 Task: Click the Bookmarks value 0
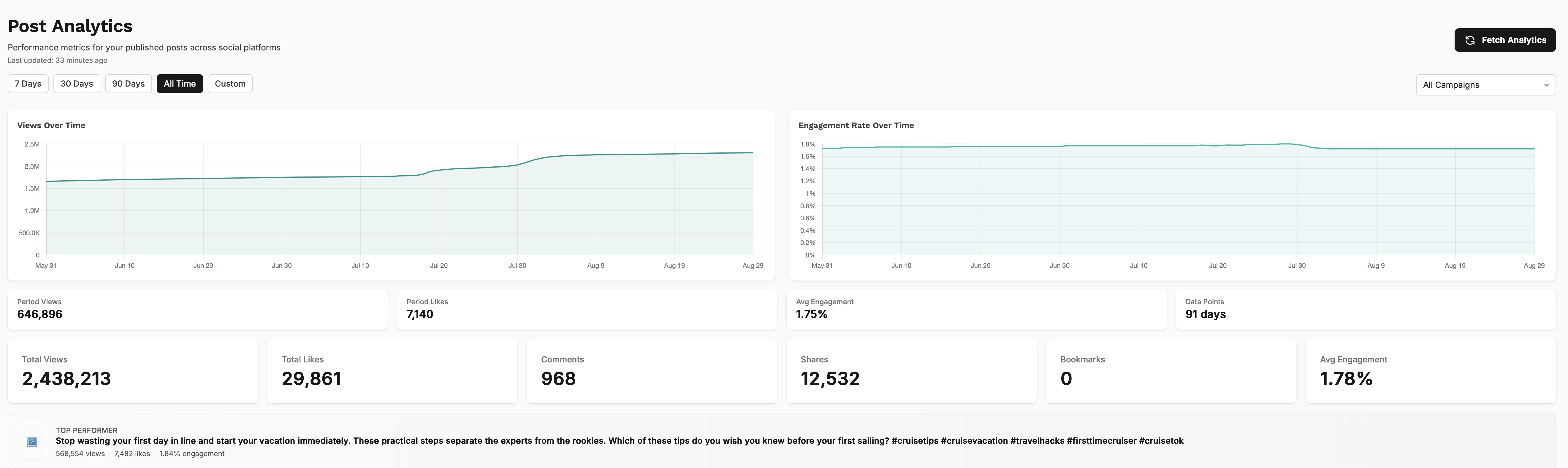pos(1066,379)
